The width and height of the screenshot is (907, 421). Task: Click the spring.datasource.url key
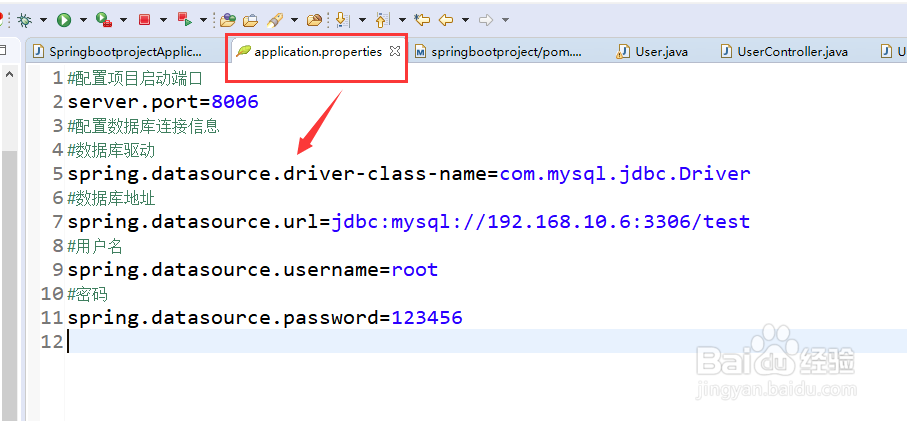193,221
